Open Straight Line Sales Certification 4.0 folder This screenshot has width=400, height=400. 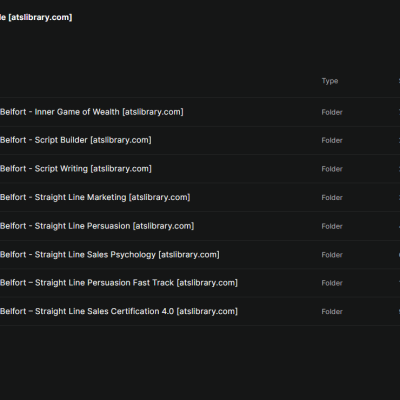tap(119, 311)
